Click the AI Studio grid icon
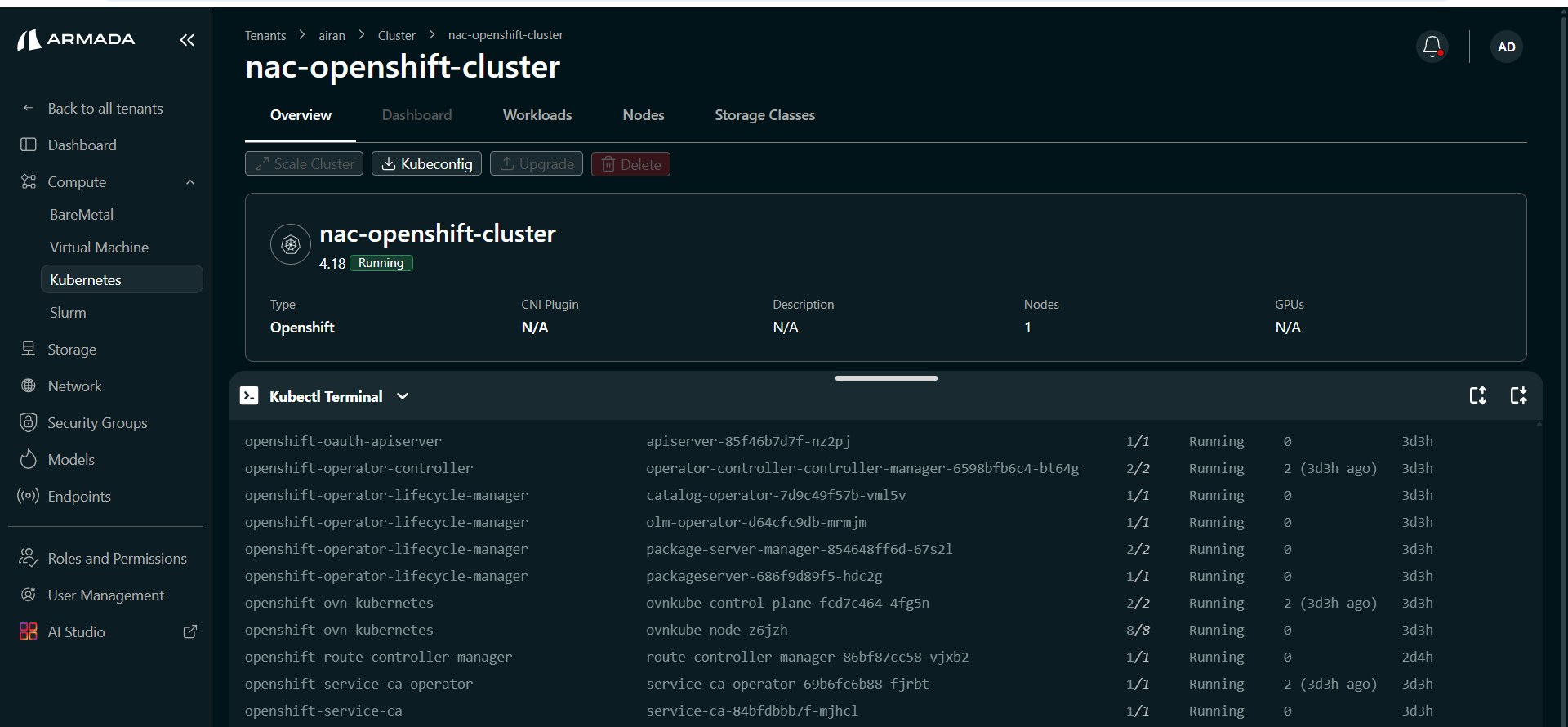This screenshot has width=1568, height=727. coord(29,631)
